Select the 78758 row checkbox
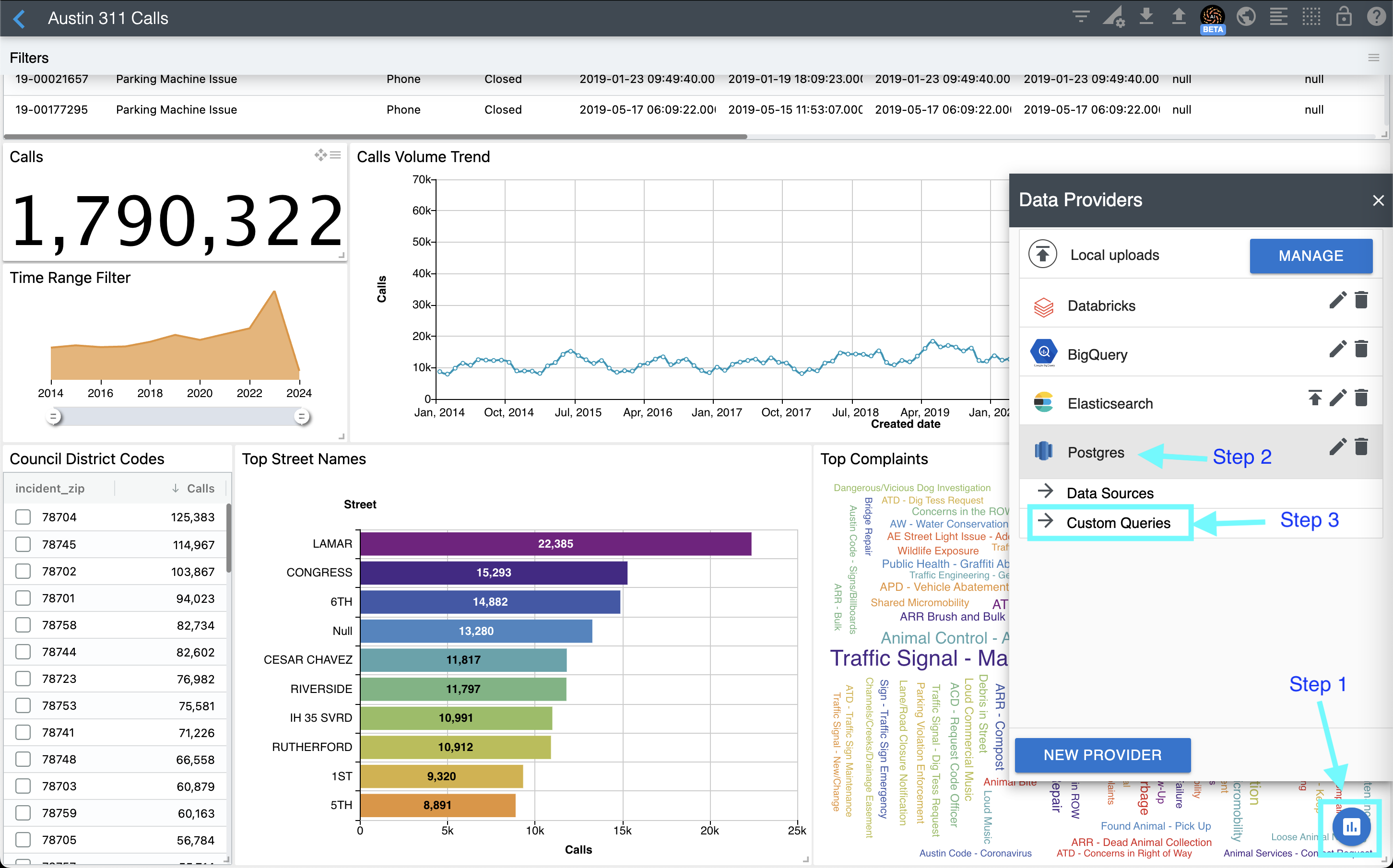The height and width of the screenshot is (868, 1393). (23, 624)
